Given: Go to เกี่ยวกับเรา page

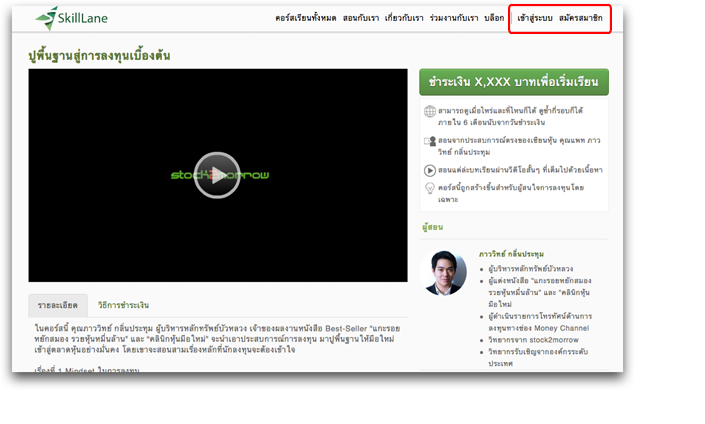Looking at the screenshot, I should click(x=404, y=18).
